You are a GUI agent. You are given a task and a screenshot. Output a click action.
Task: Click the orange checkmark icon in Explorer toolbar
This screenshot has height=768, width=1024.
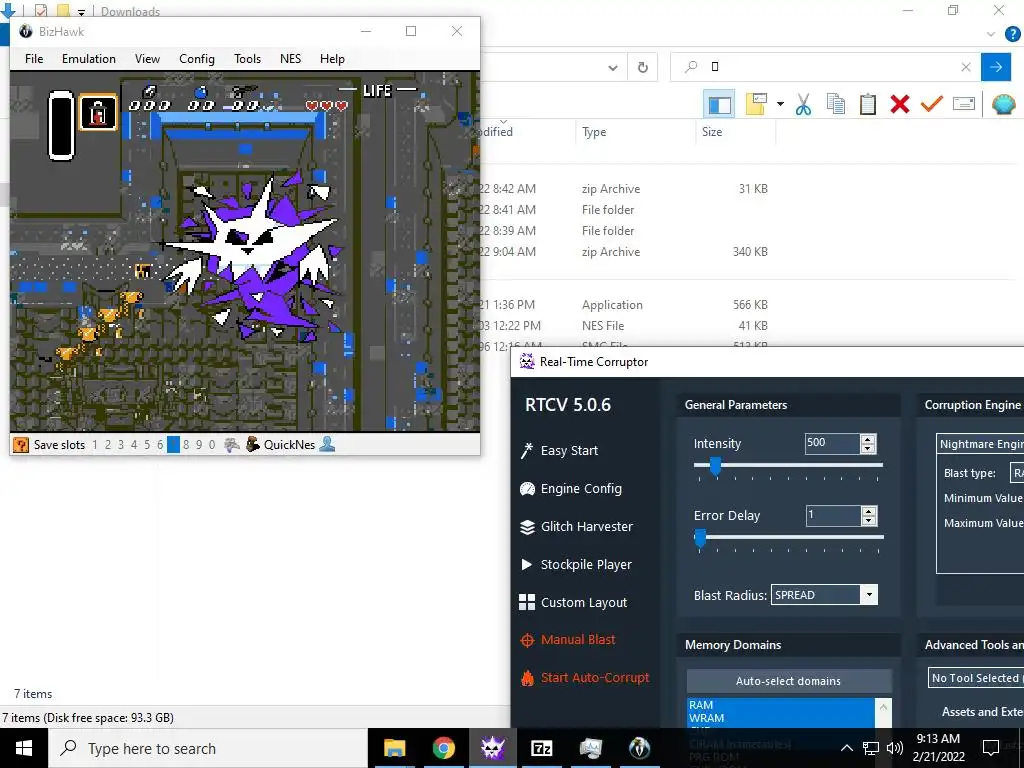coord(931,104)
